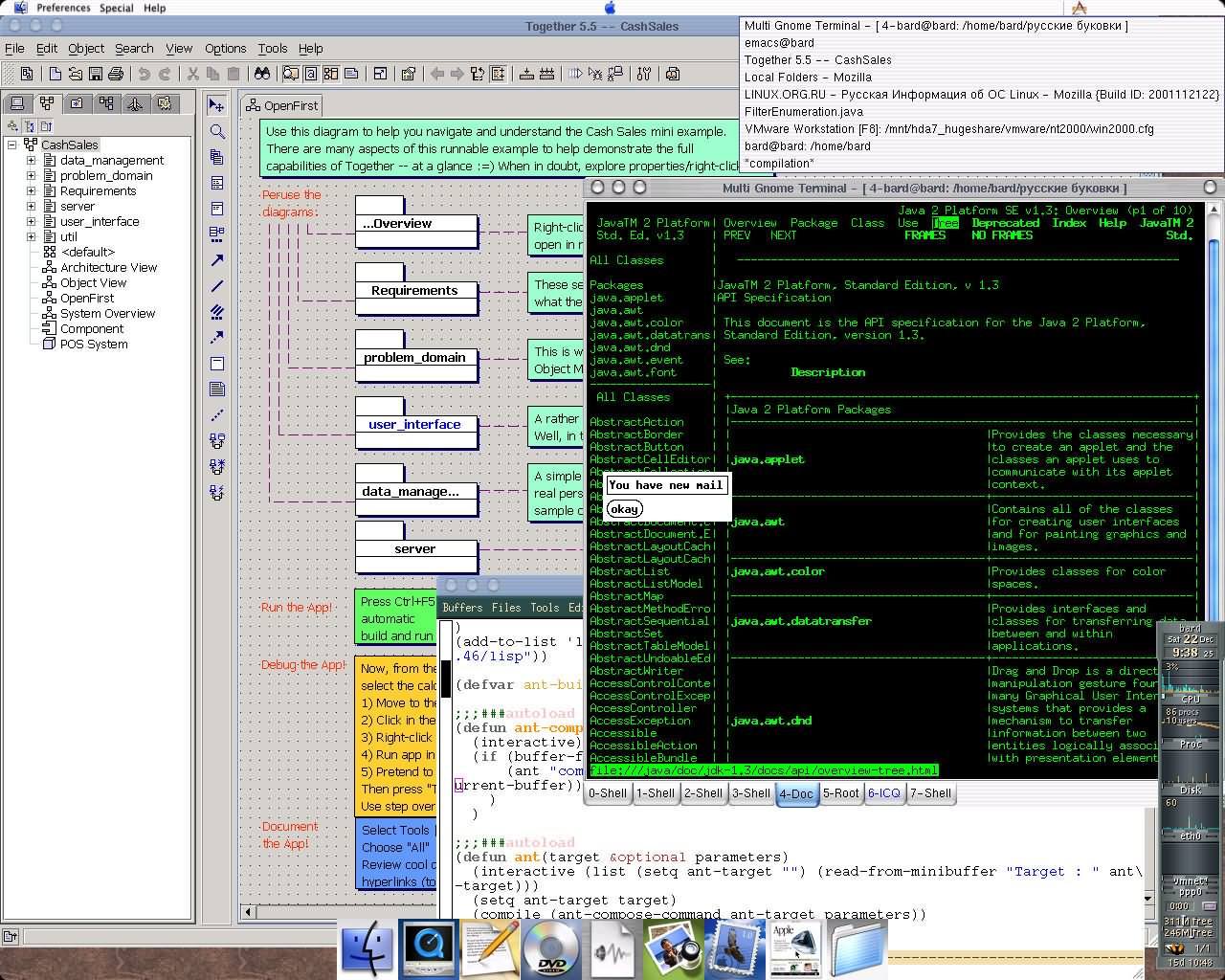Select the text note page tool
Screen dimensions: 1225x980
pyautogui.click(x=217, y=390)
